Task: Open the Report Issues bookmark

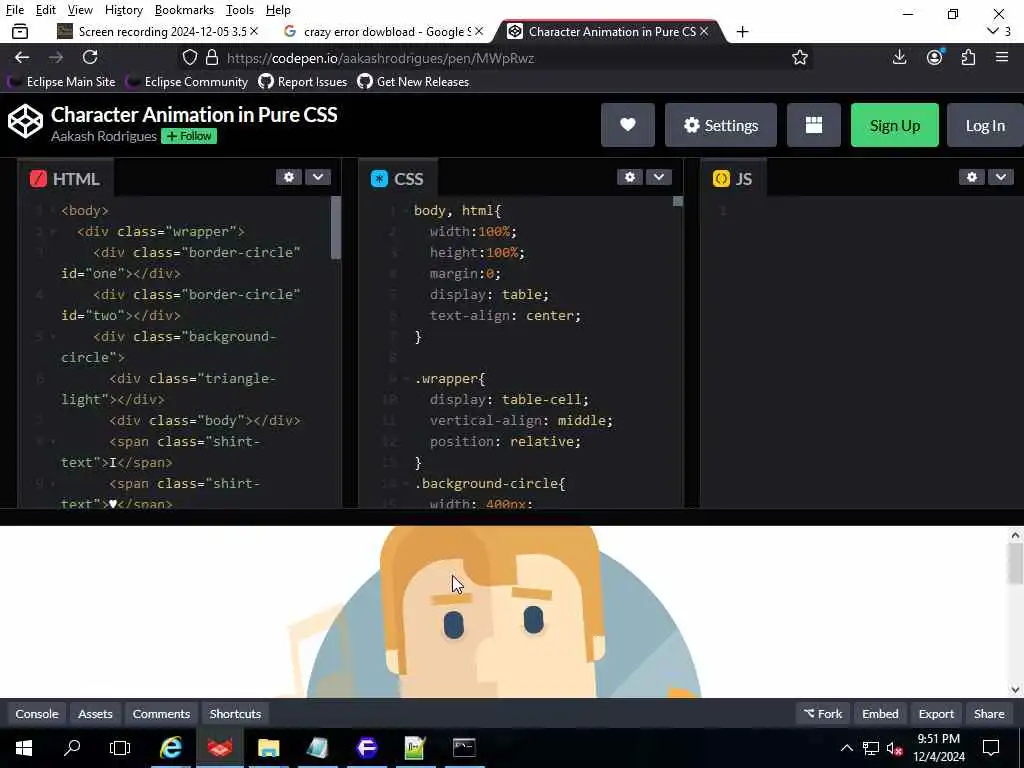Action: 303,82
